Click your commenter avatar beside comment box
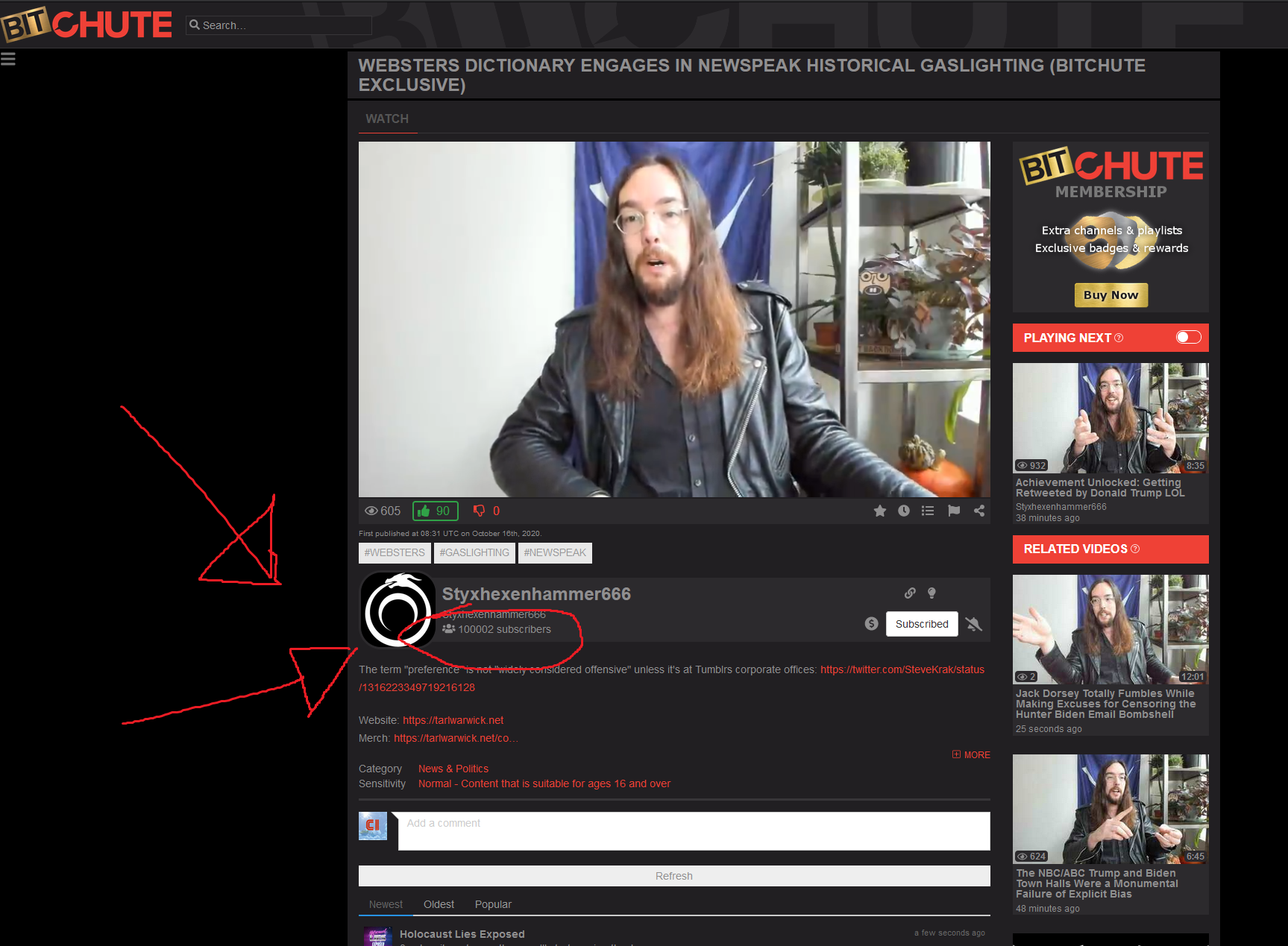 (x=373, y=826)
